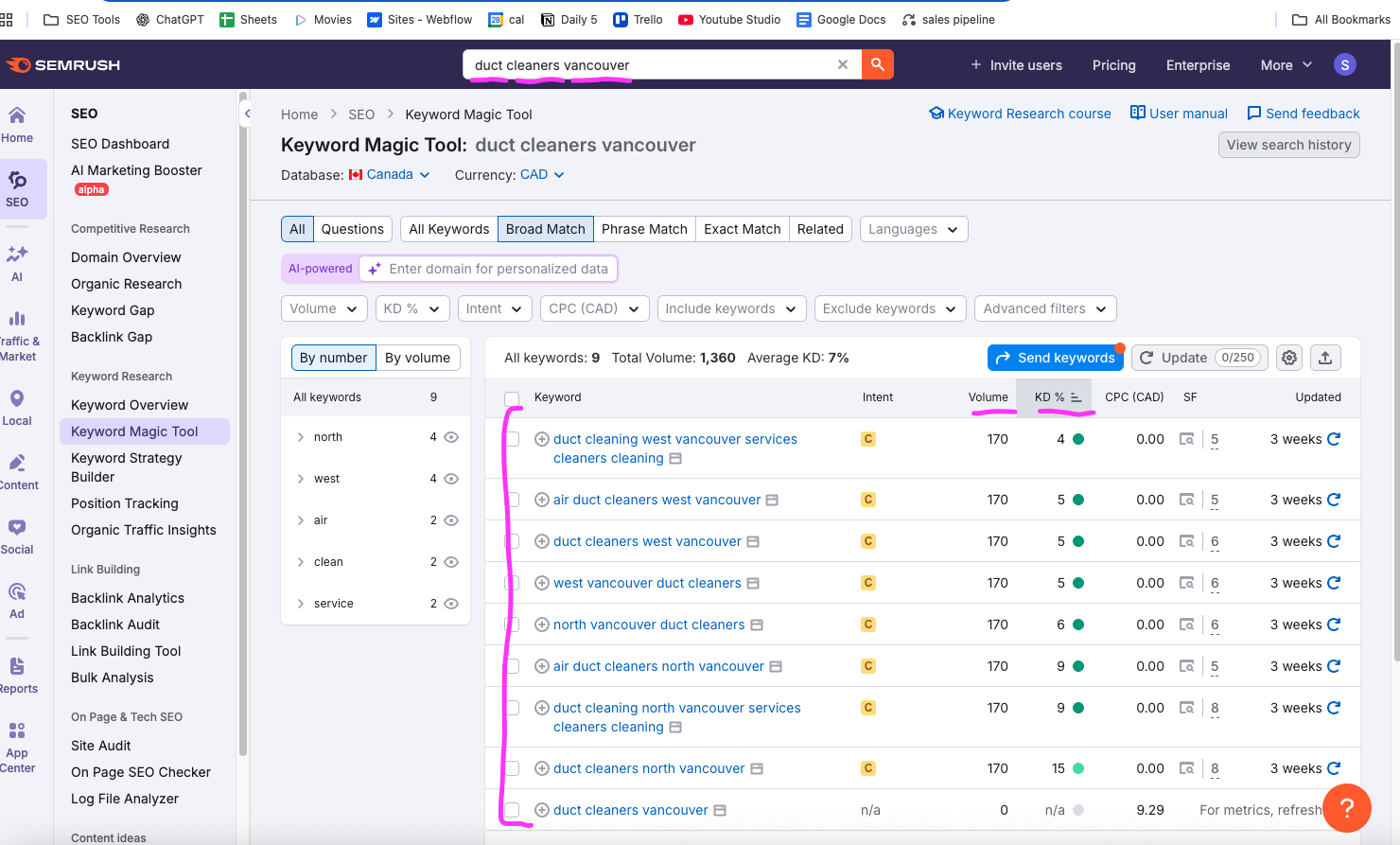Open the Volume filter dropdown

(324, 308)
